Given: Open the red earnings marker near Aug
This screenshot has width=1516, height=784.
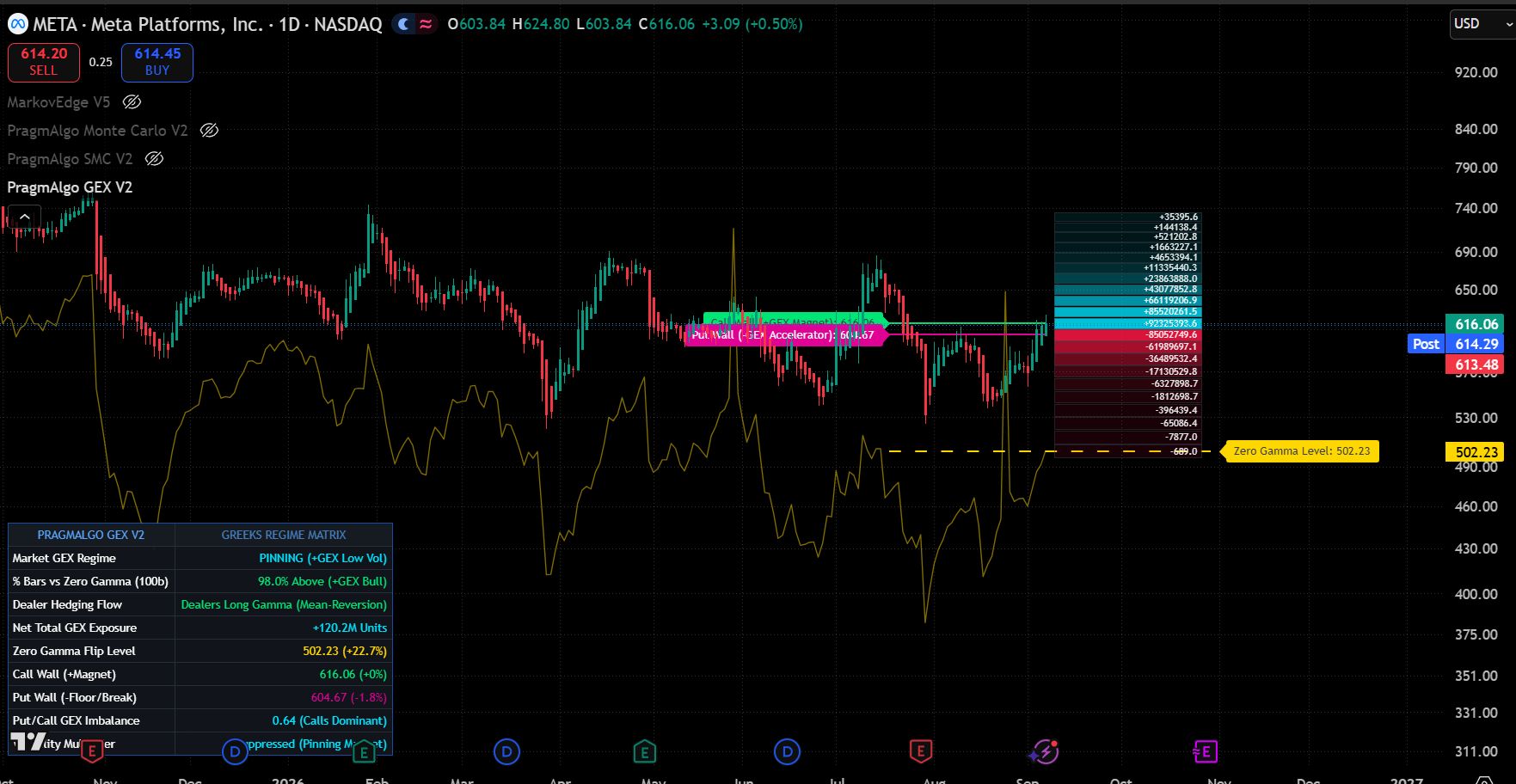Looking at the screenshot, I should 921,752.
